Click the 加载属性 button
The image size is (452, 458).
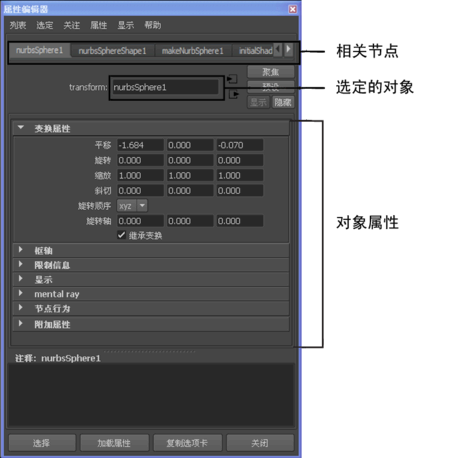(x=114, y=443)
